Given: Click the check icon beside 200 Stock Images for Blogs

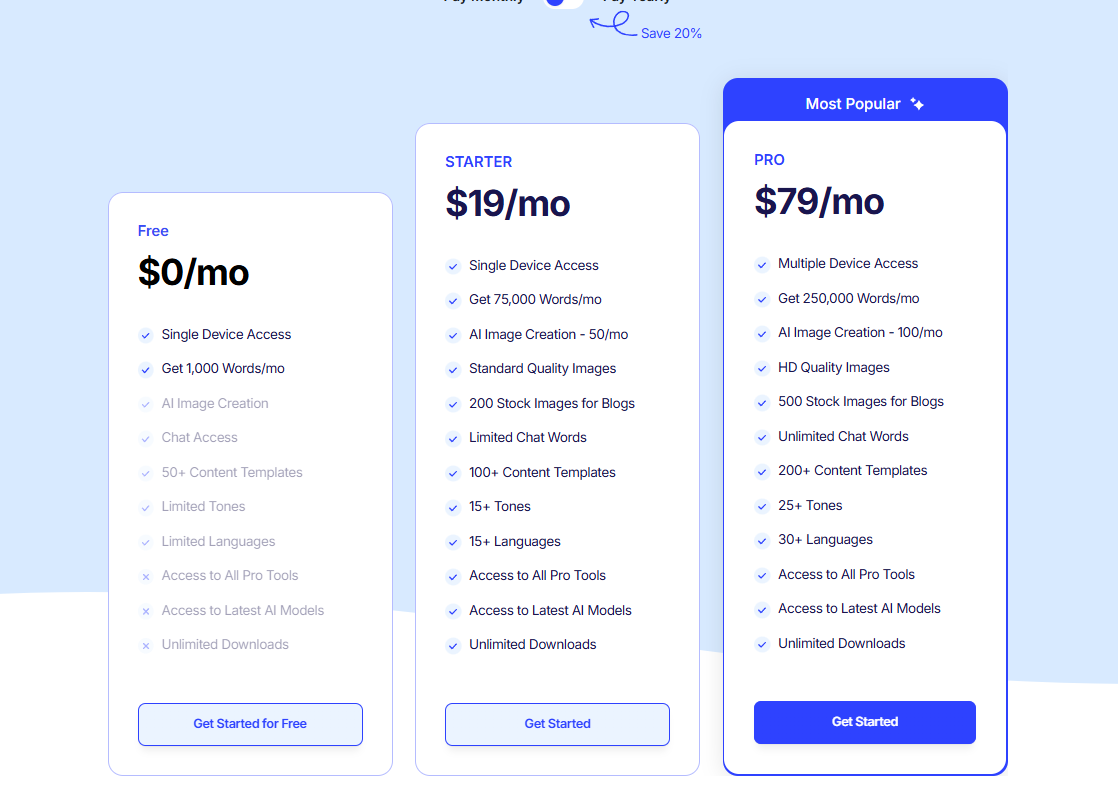Looking at the screenshot, I should 453,404.
